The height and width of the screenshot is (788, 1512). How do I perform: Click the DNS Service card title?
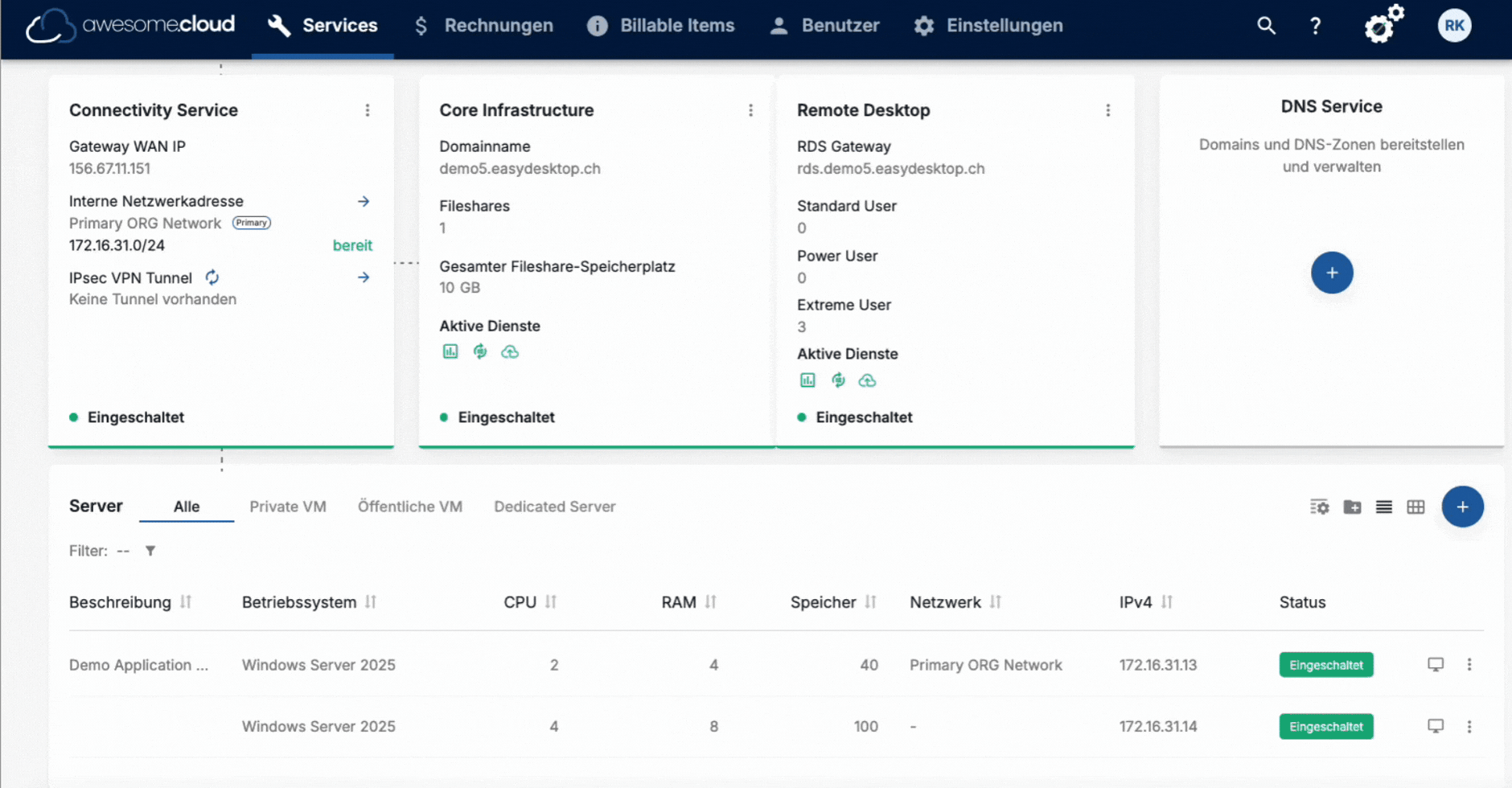tap(1331, 106)
